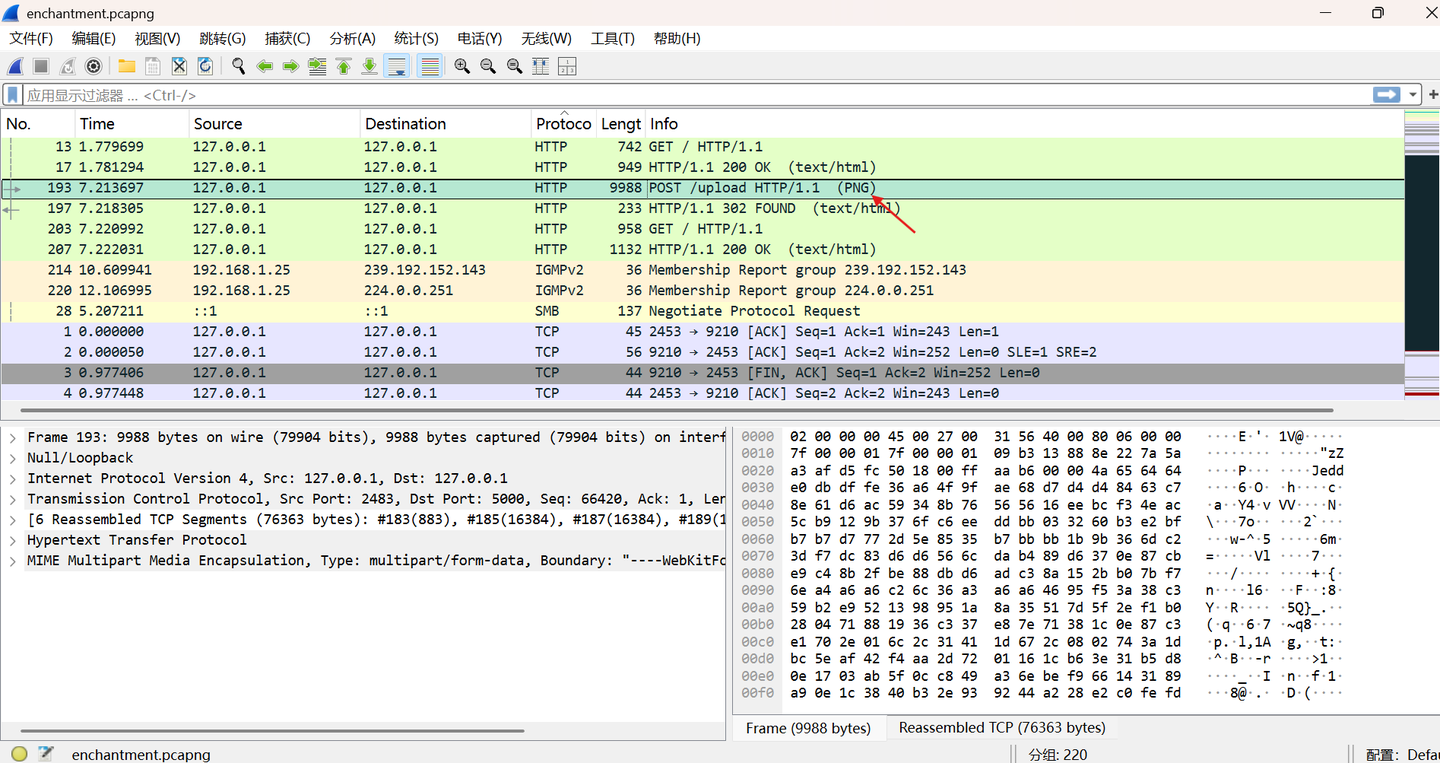
Task: Select packet 3 FIN, ACK TCP row
Action: [702, 372]
